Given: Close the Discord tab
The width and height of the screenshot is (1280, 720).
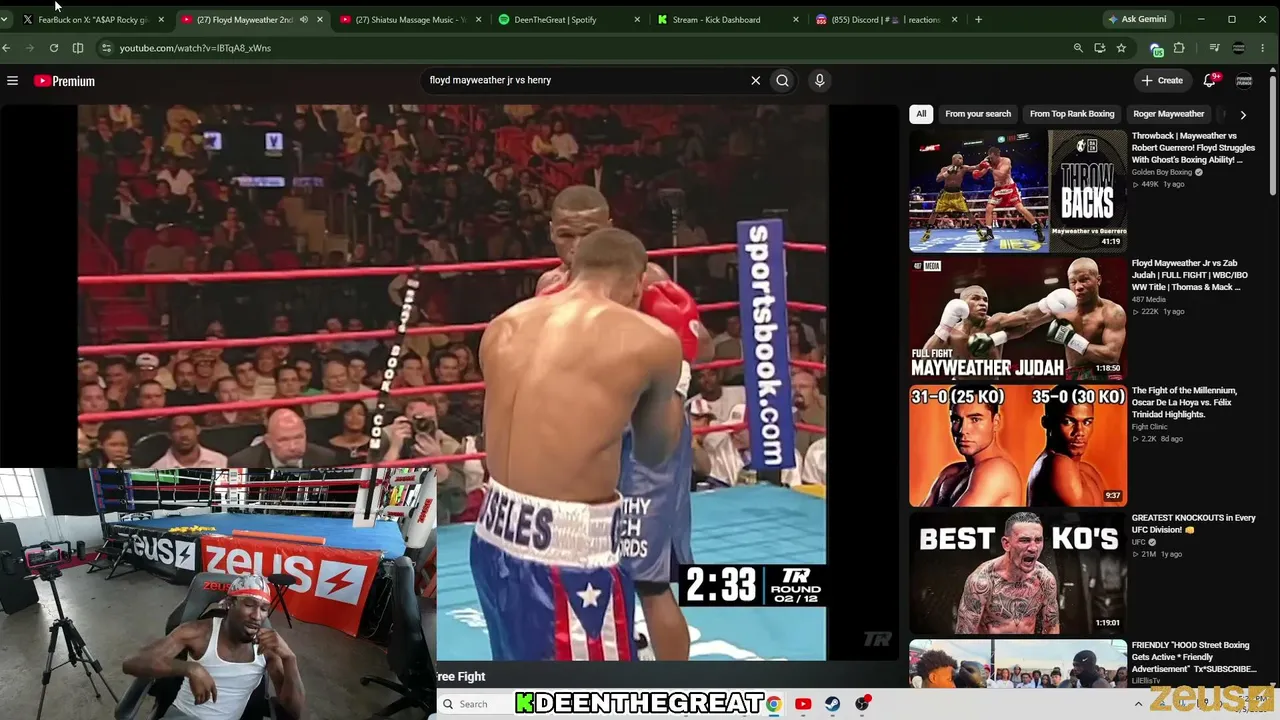Looking at the screenshot, I should 955,19.
